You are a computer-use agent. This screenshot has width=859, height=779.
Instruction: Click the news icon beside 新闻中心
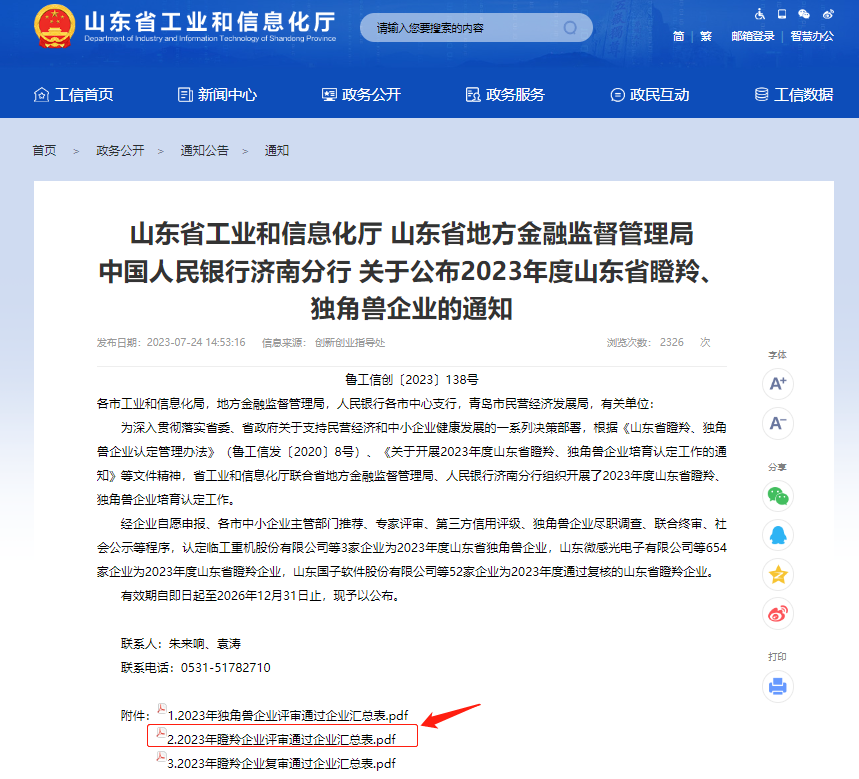[185, 95]
